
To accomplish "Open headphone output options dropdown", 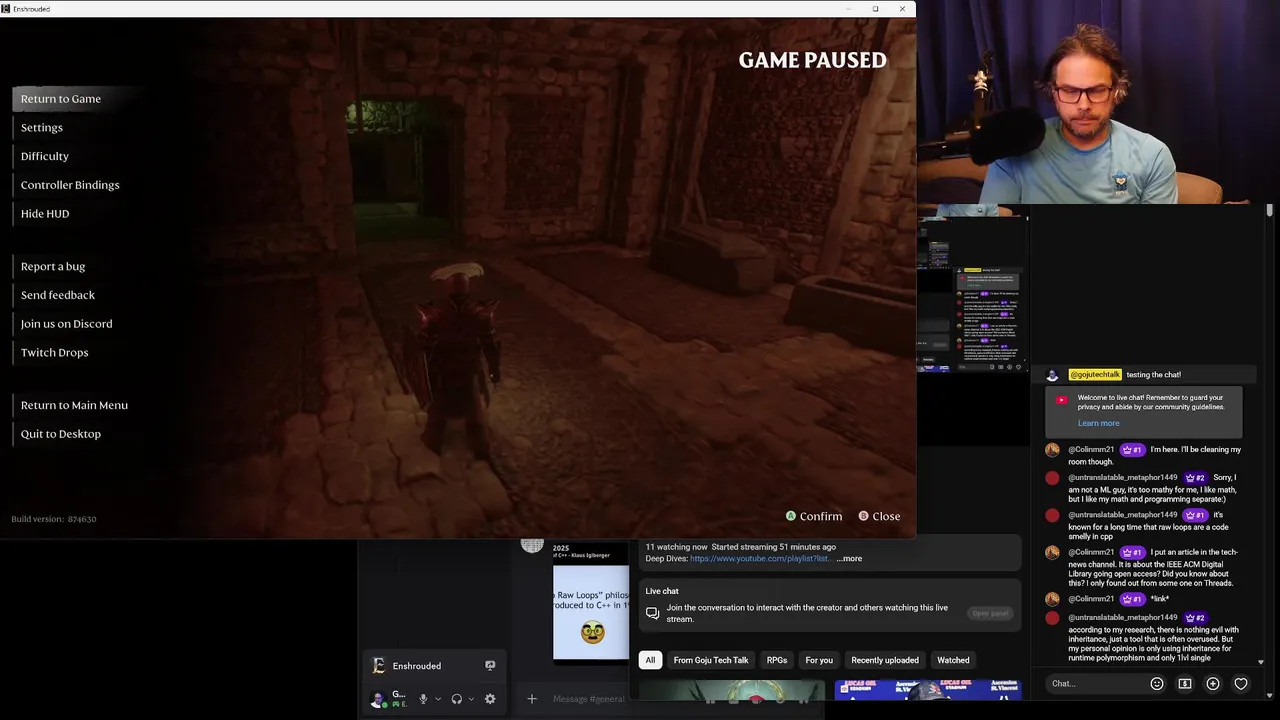I will pyautogui.click(x=471, y=699).
